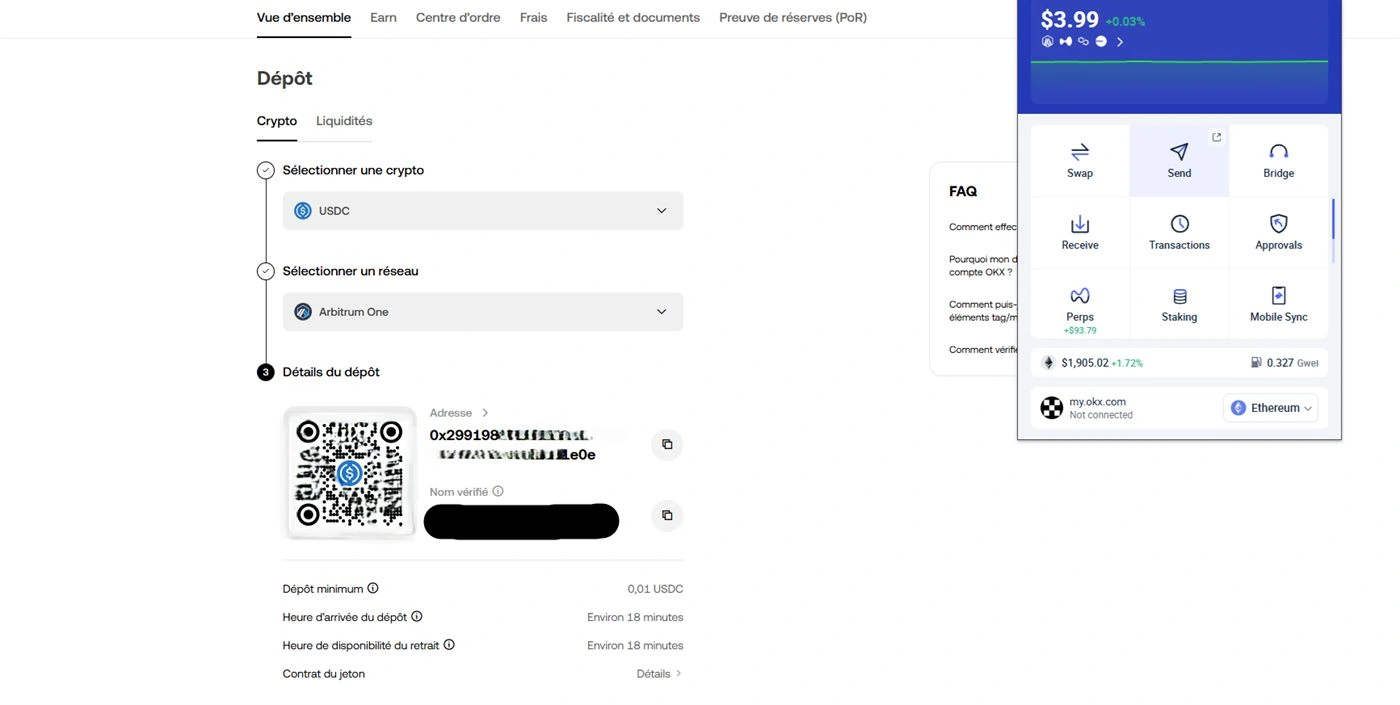Switch to the Earn tab
The width and height of the screenshot is (1400, 705).
pos(383,18)
